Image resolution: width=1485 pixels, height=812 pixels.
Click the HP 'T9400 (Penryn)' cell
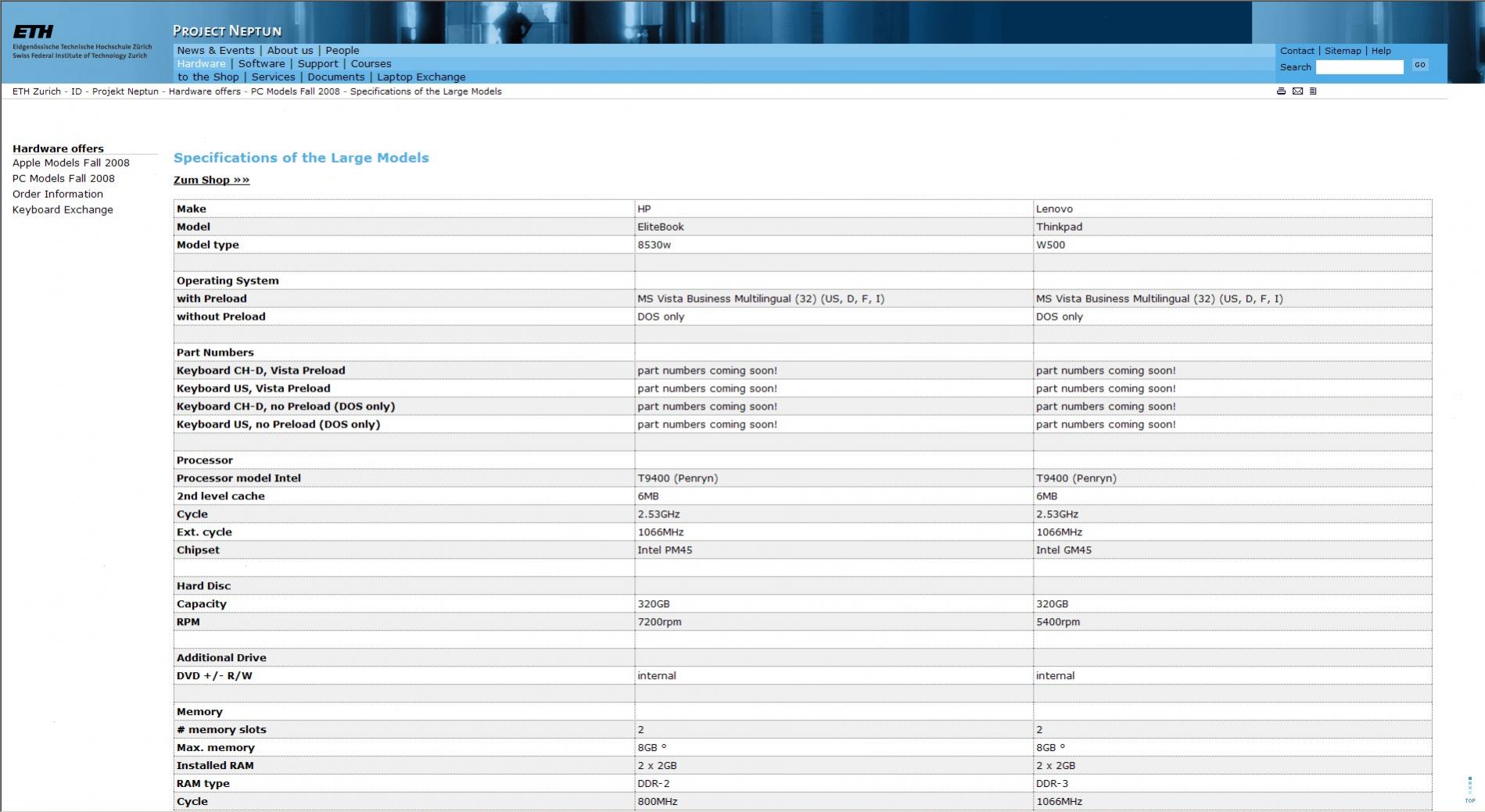(834, 478)
